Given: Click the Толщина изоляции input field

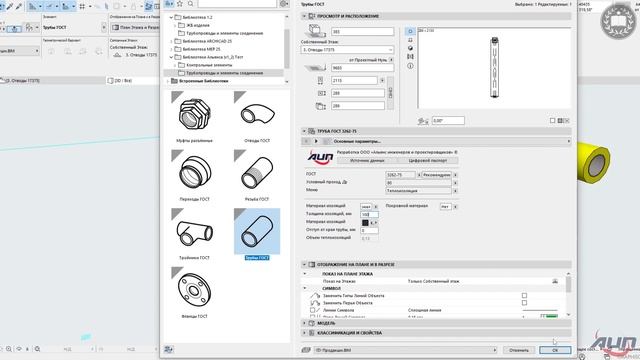Looking at the screenshot, I should 369,215.
